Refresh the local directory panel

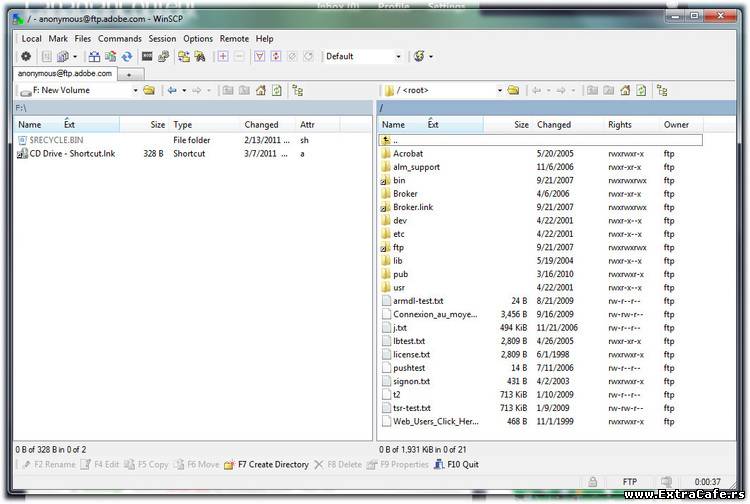point(277,90)
